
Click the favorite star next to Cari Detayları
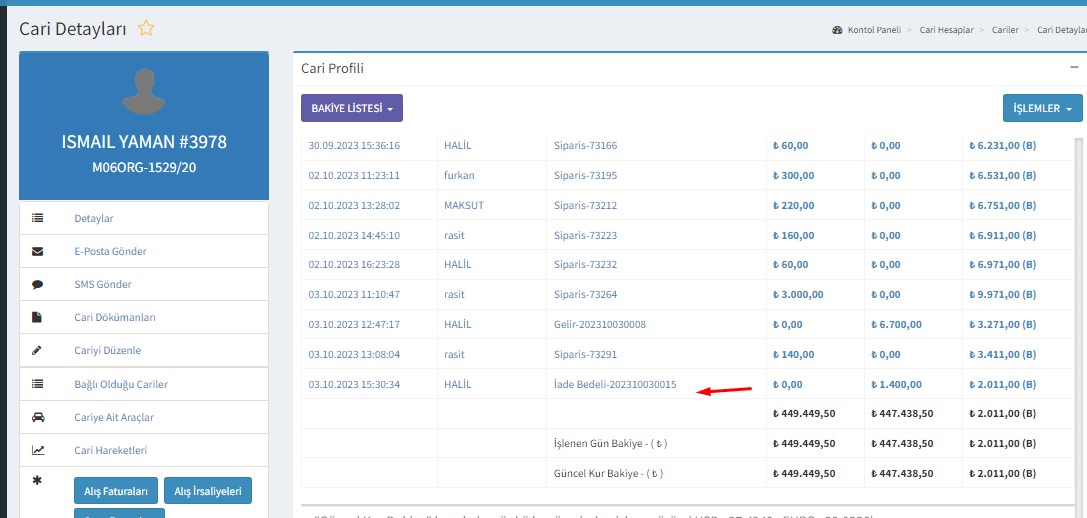point(146,29)
